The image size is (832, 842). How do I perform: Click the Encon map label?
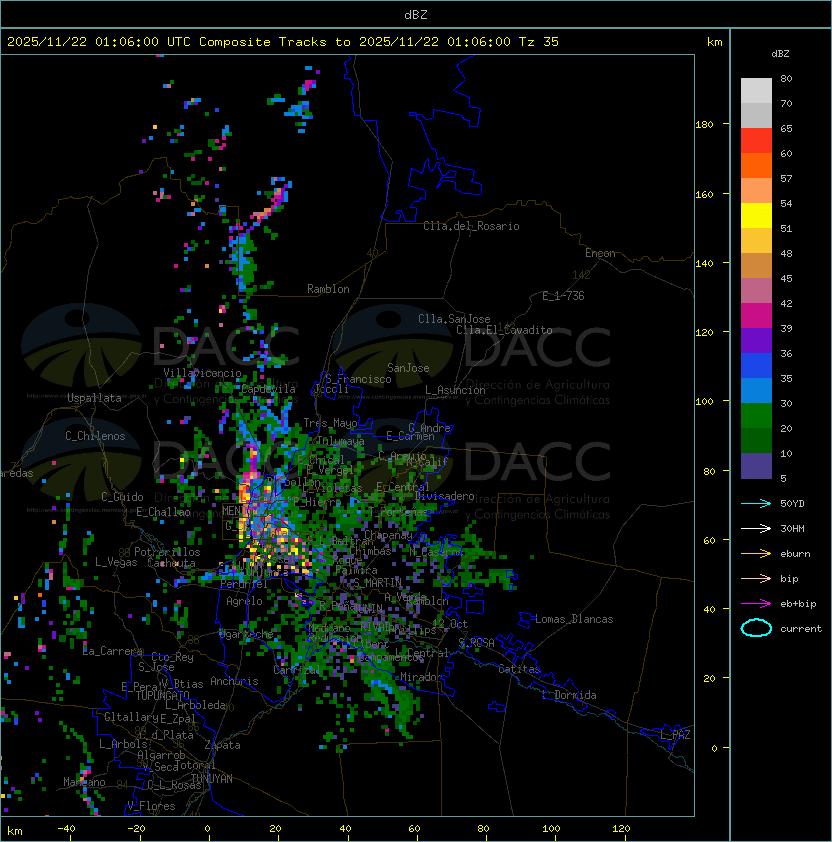(x=600, y=253)
